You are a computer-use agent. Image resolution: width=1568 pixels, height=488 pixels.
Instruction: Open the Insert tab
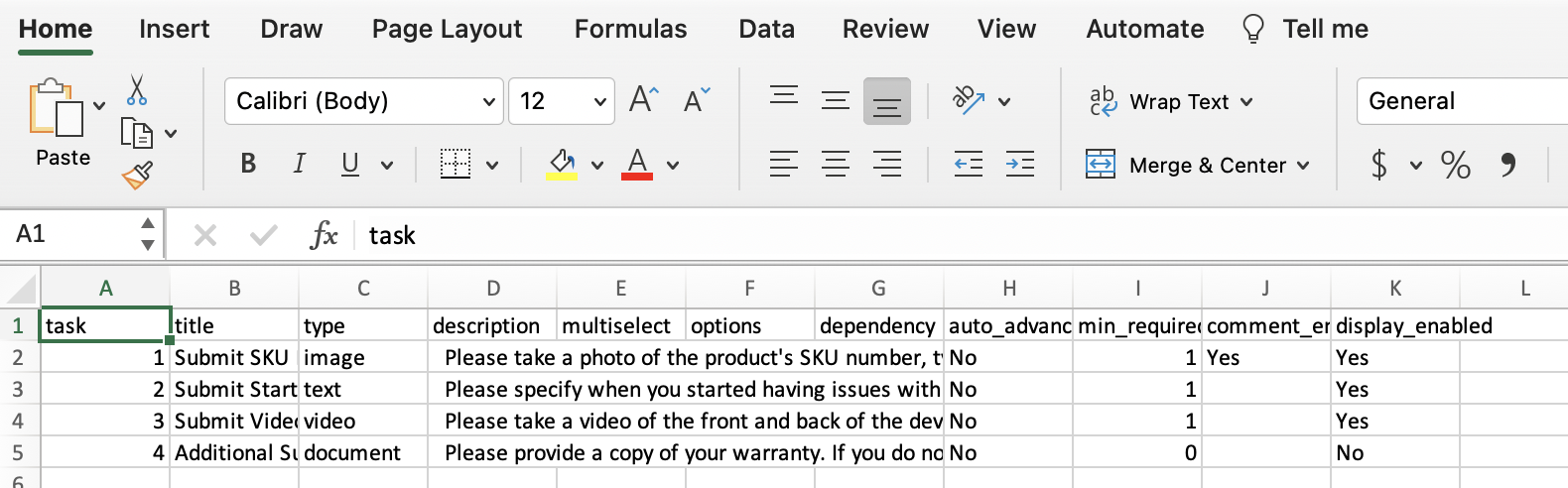tap(175, 29)
